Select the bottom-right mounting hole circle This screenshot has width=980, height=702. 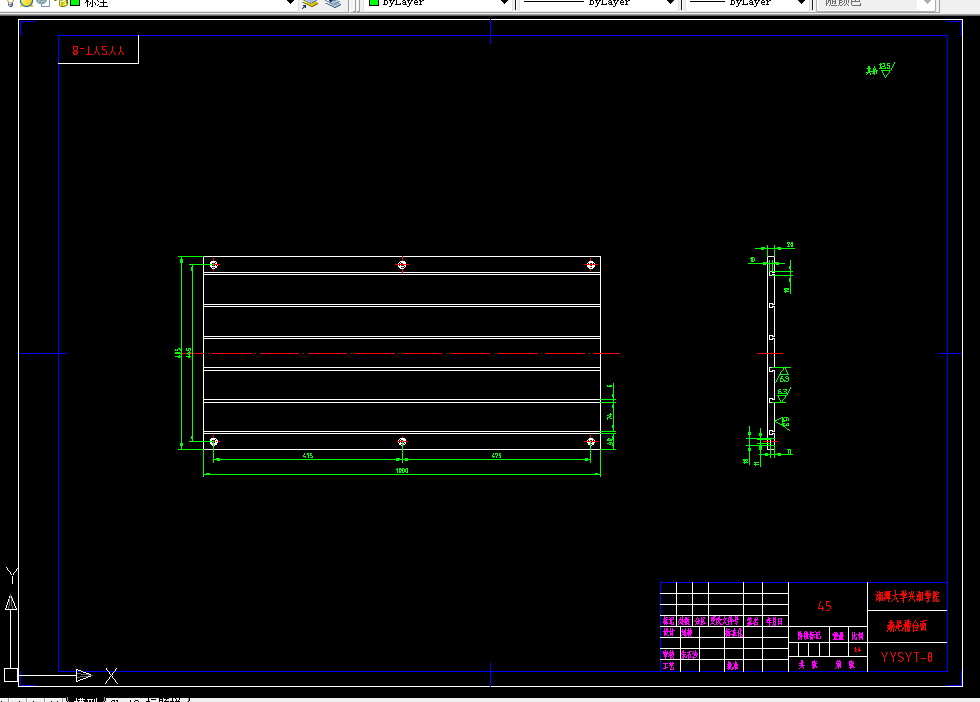(x=591, y=441)
